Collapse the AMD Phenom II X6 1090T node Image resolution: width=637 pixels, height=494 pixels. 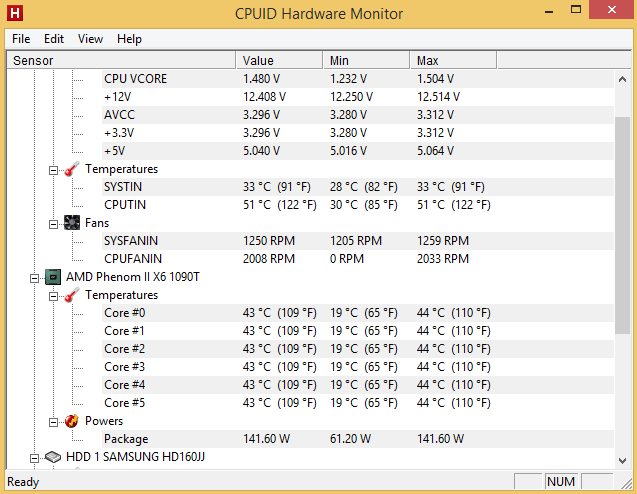click(x=35, y=278)
